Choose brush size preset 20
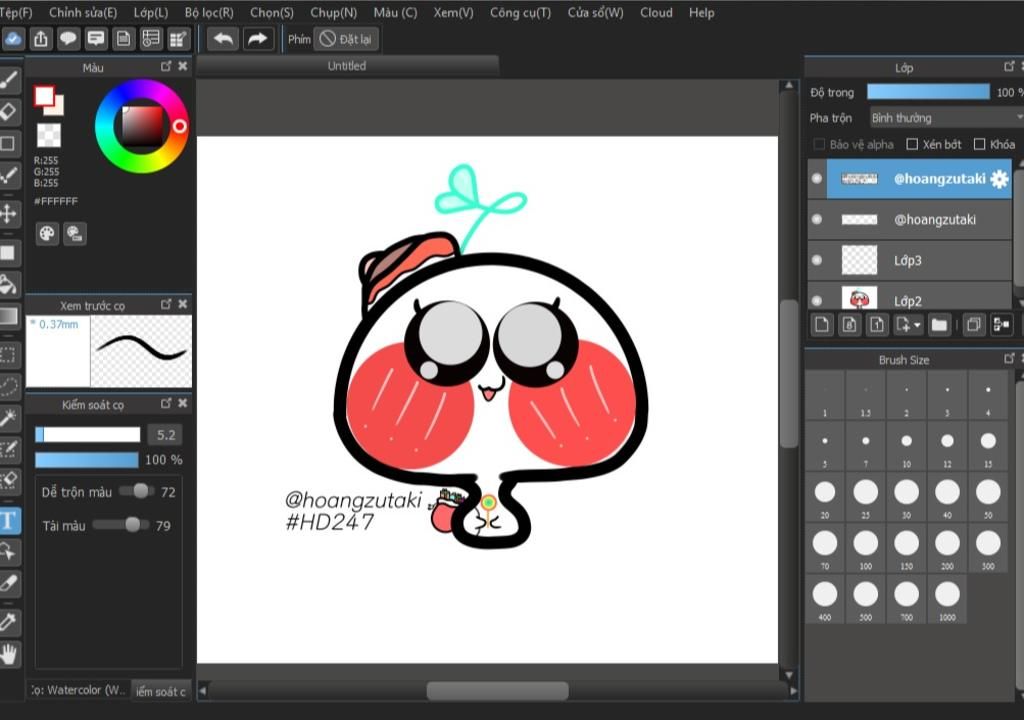1024x720 pixels. click(x=825, y=498)
